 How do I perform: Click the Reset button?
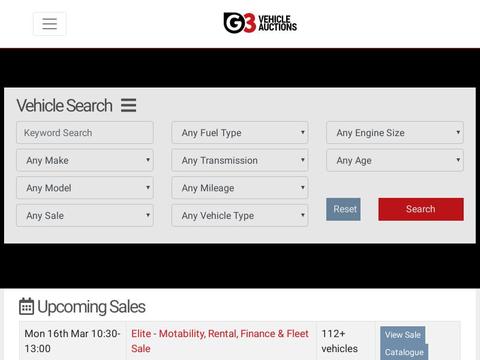tap(343, 209)
